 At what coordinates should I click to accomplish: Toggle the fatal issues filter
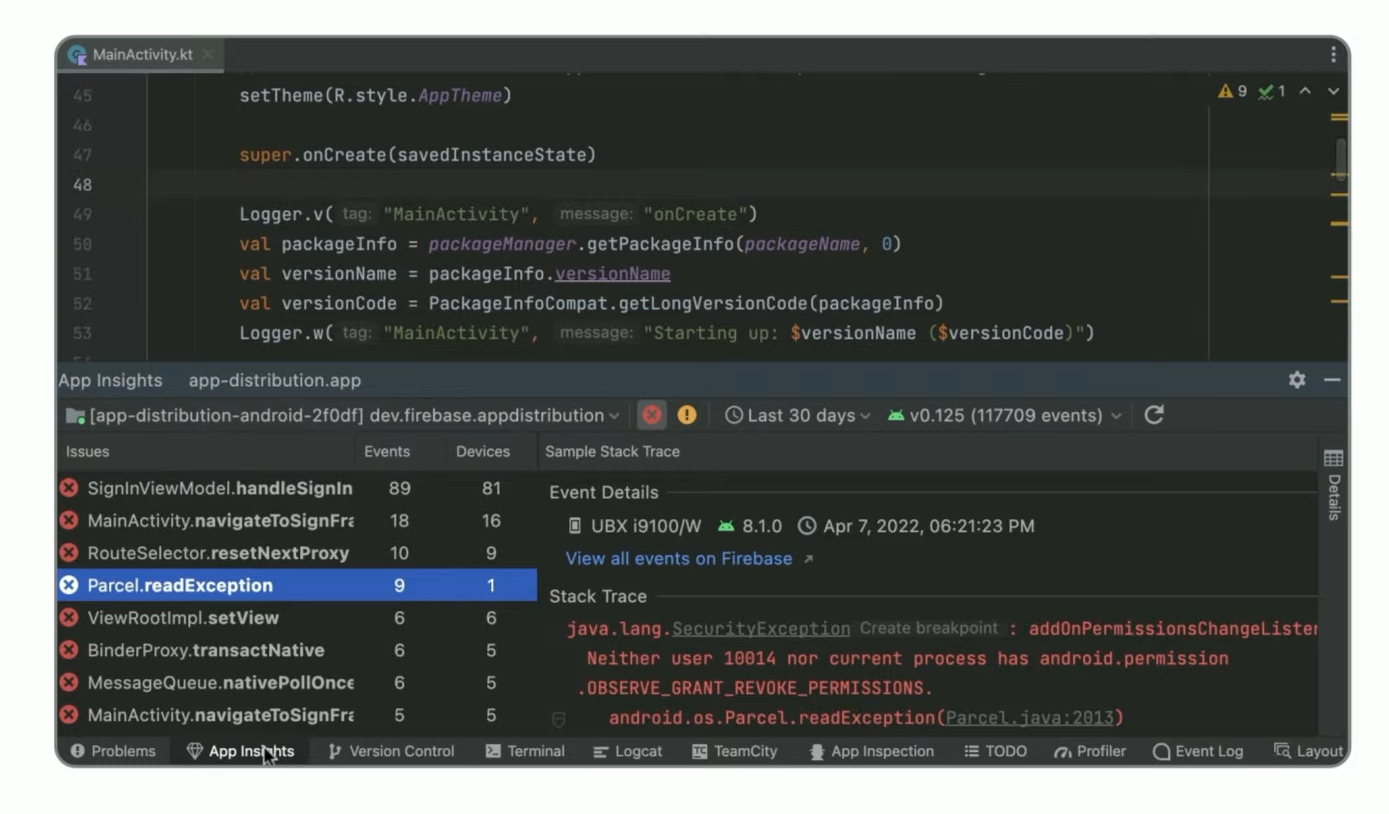pos(652,415)
